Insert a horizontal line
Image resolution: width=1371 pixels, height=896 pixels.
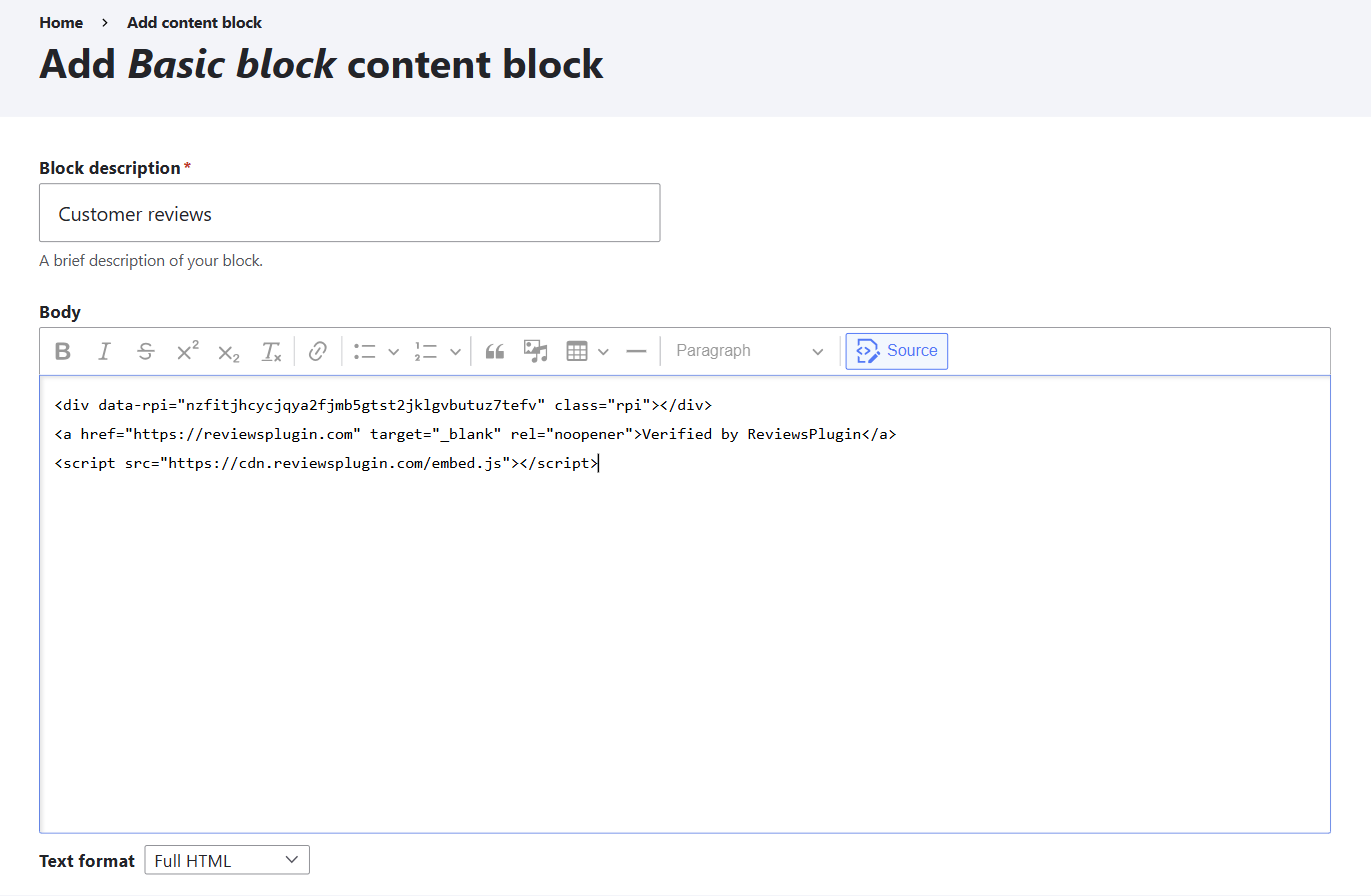tap(636, 351)
